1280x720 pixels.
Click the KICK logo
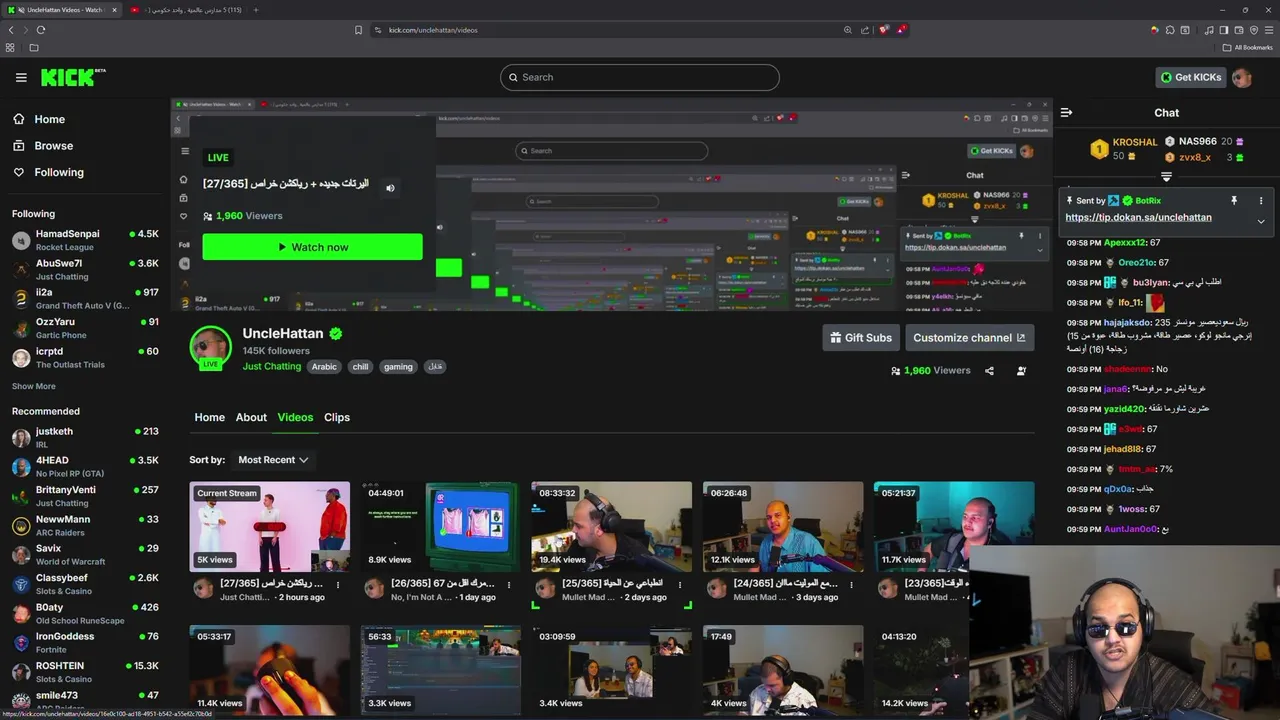(x=73, y=77)
